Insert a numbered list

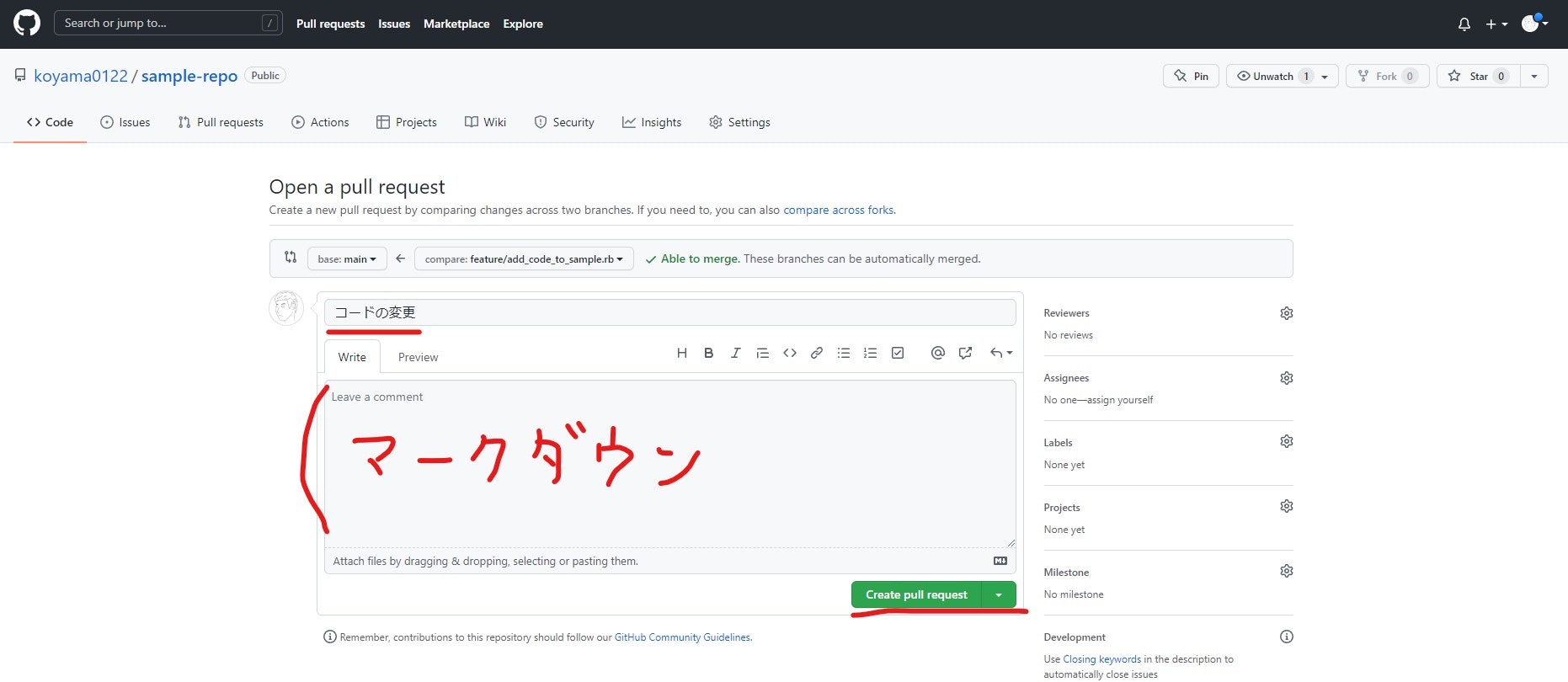click(x=871, y=353)
